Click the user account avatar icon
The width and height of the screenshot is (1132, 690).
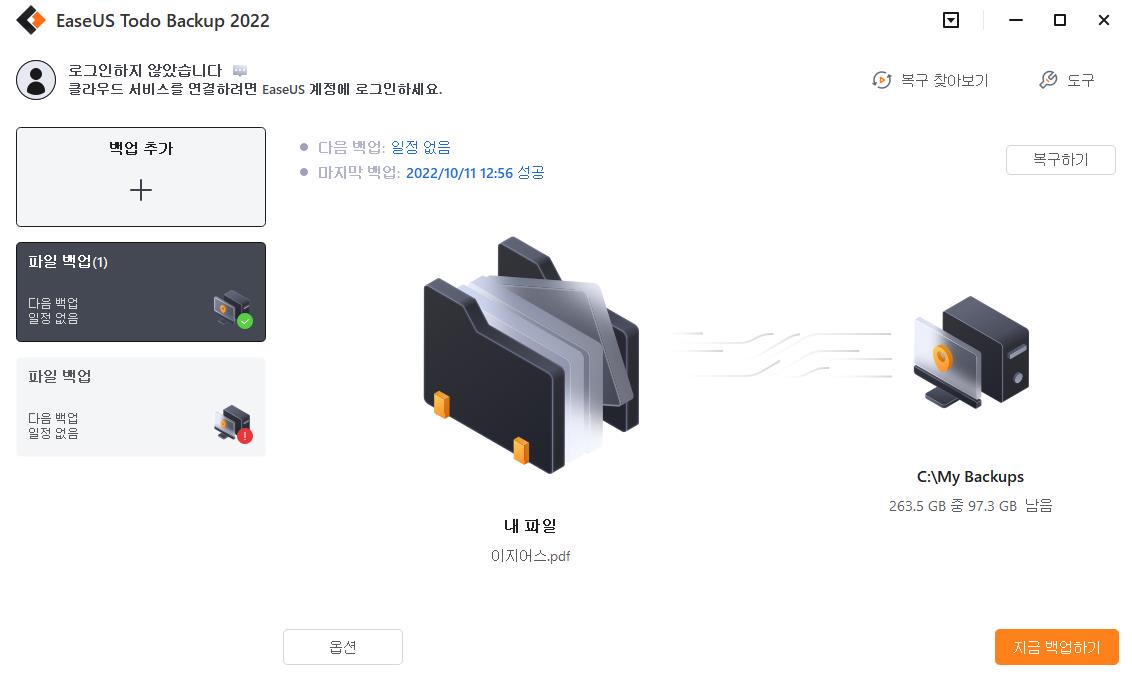click(36, 79)
